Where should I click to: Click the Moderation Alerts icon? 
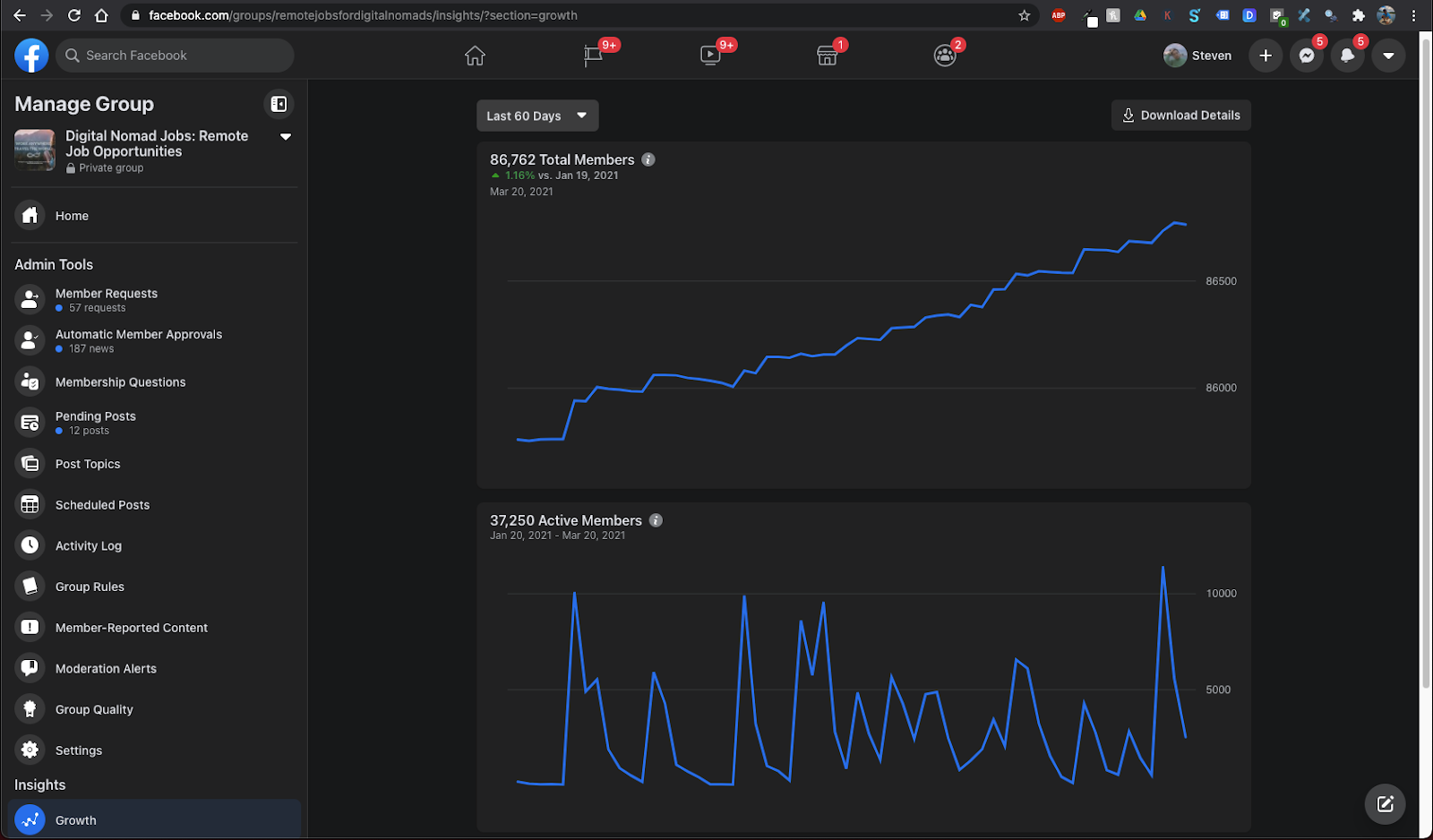point(30,668)
